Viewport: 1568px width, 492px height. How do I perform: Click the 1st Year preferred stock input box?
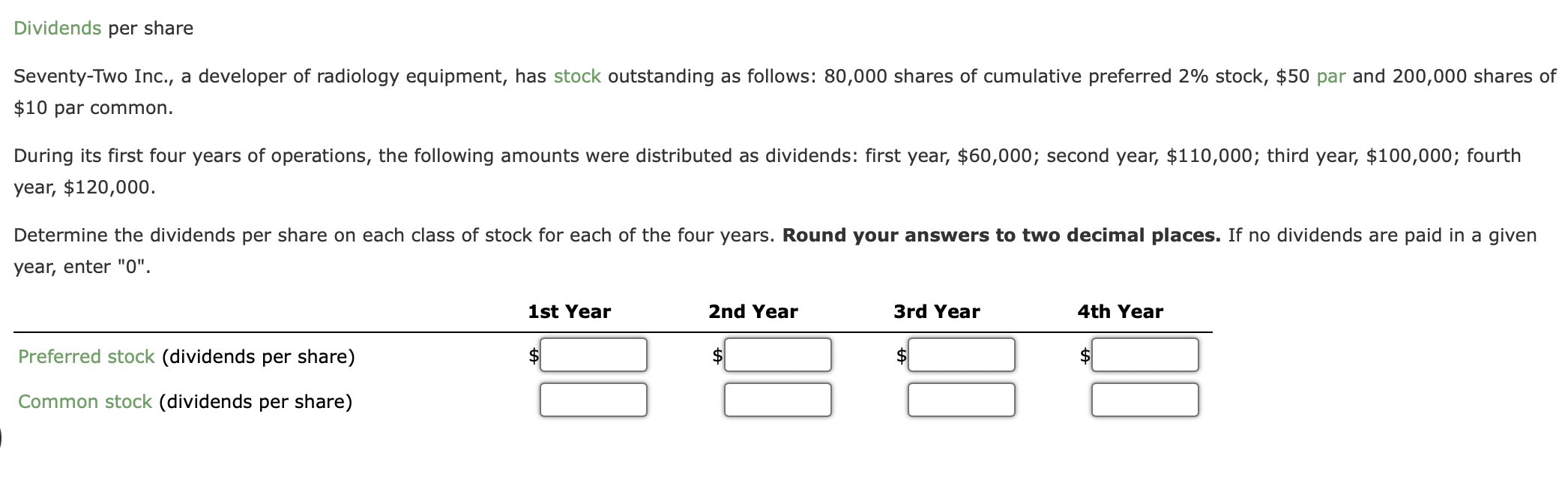(593, 354)
